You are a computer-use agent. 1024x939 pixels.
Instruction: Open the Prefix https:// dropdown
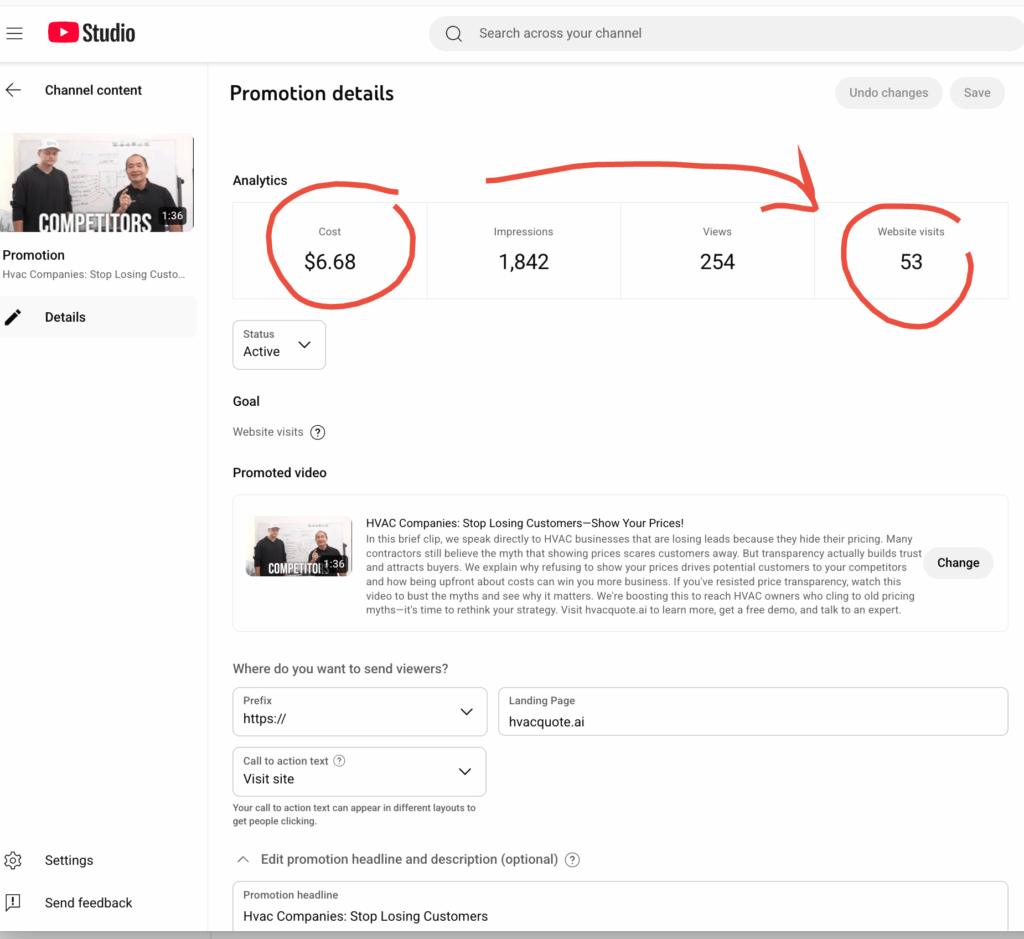click(359, 711)
